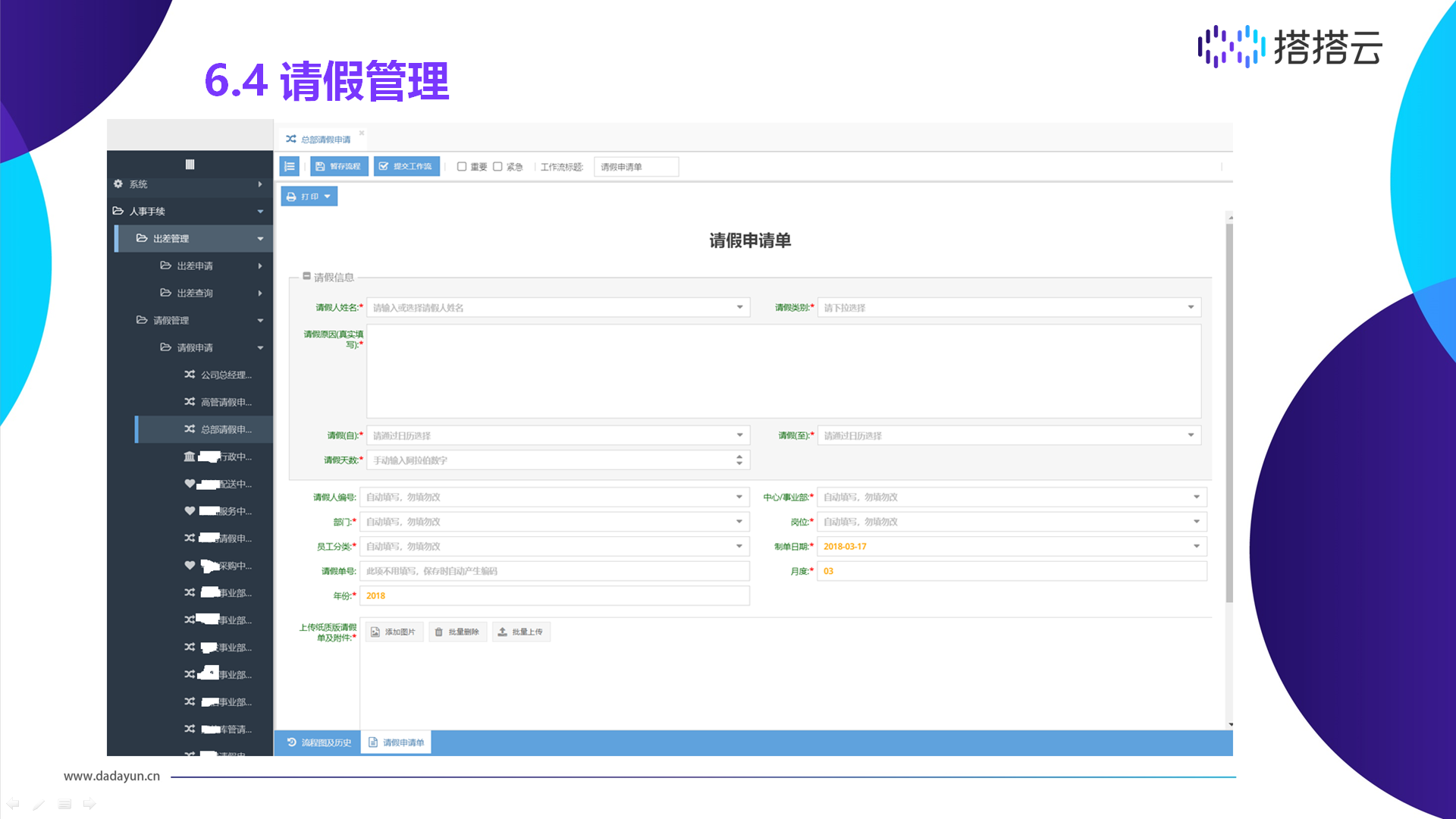Image resolution: width=1456 pixels, height=819 pixels.
Task: Switch to 流程图及历史 bottom tab
Action: pyautogui.click(x=319, y=742)
